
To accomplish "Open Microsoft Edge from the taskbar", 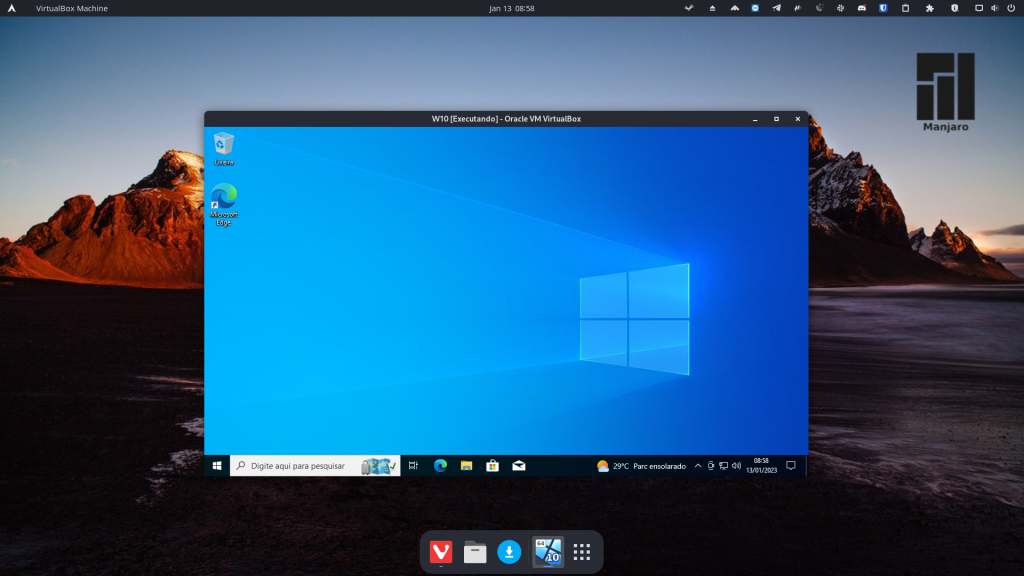I will point(440,466).
